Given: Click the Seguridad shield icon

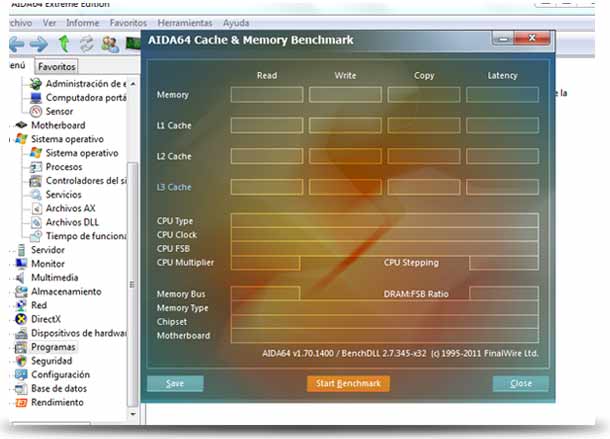Looking at the screenshot, I should click(21, 361).
